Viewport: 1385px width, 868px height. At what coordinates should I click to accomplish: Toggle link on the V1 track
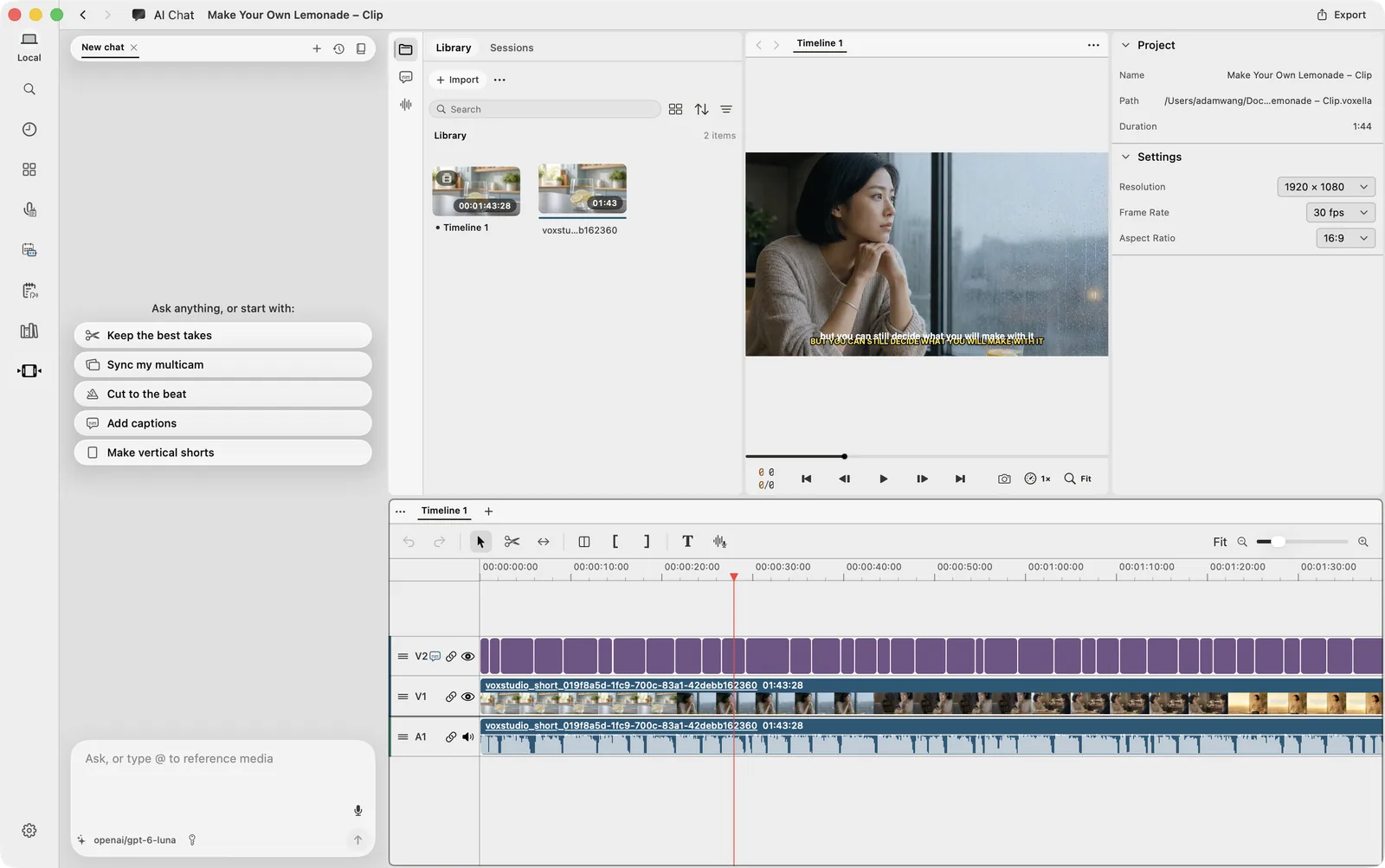click(451, 697)
